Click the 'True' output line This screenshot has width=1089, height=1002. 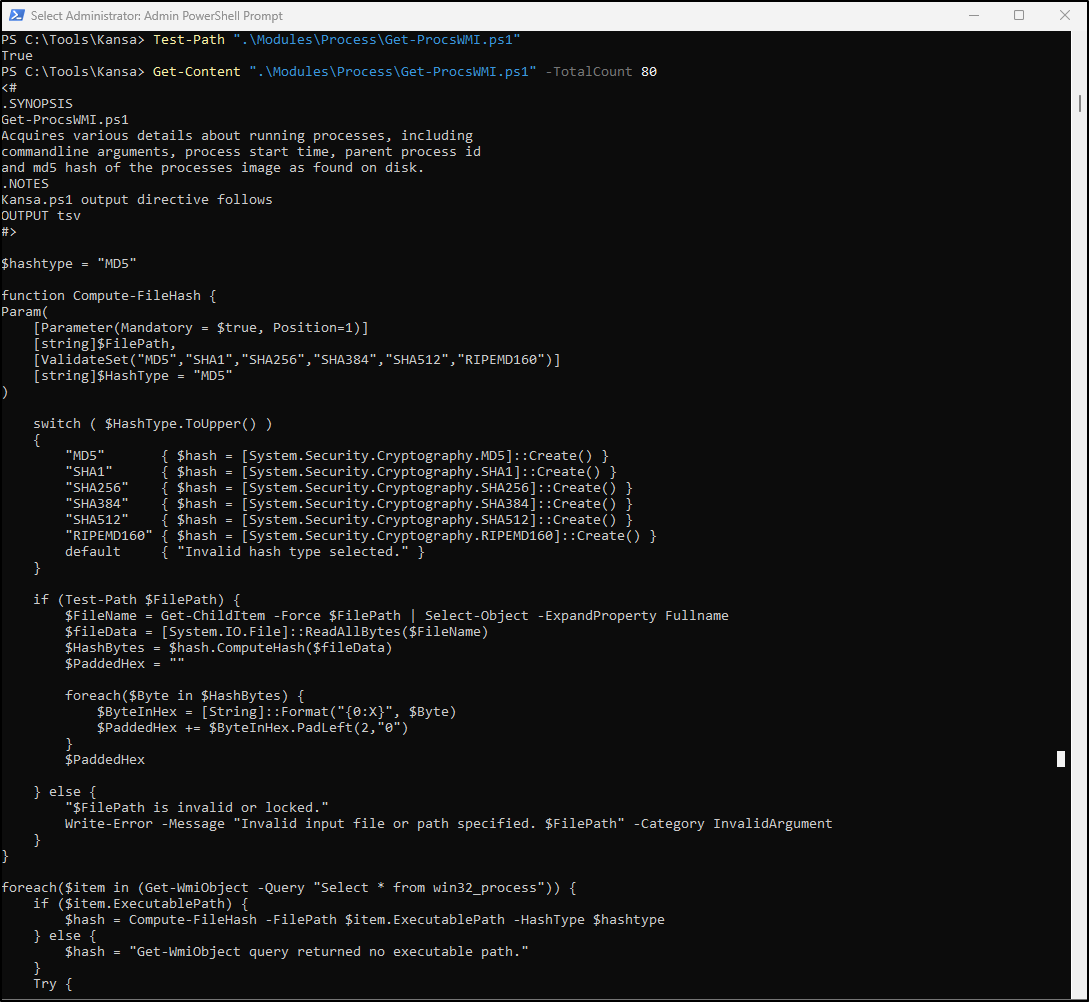[17, 56]
